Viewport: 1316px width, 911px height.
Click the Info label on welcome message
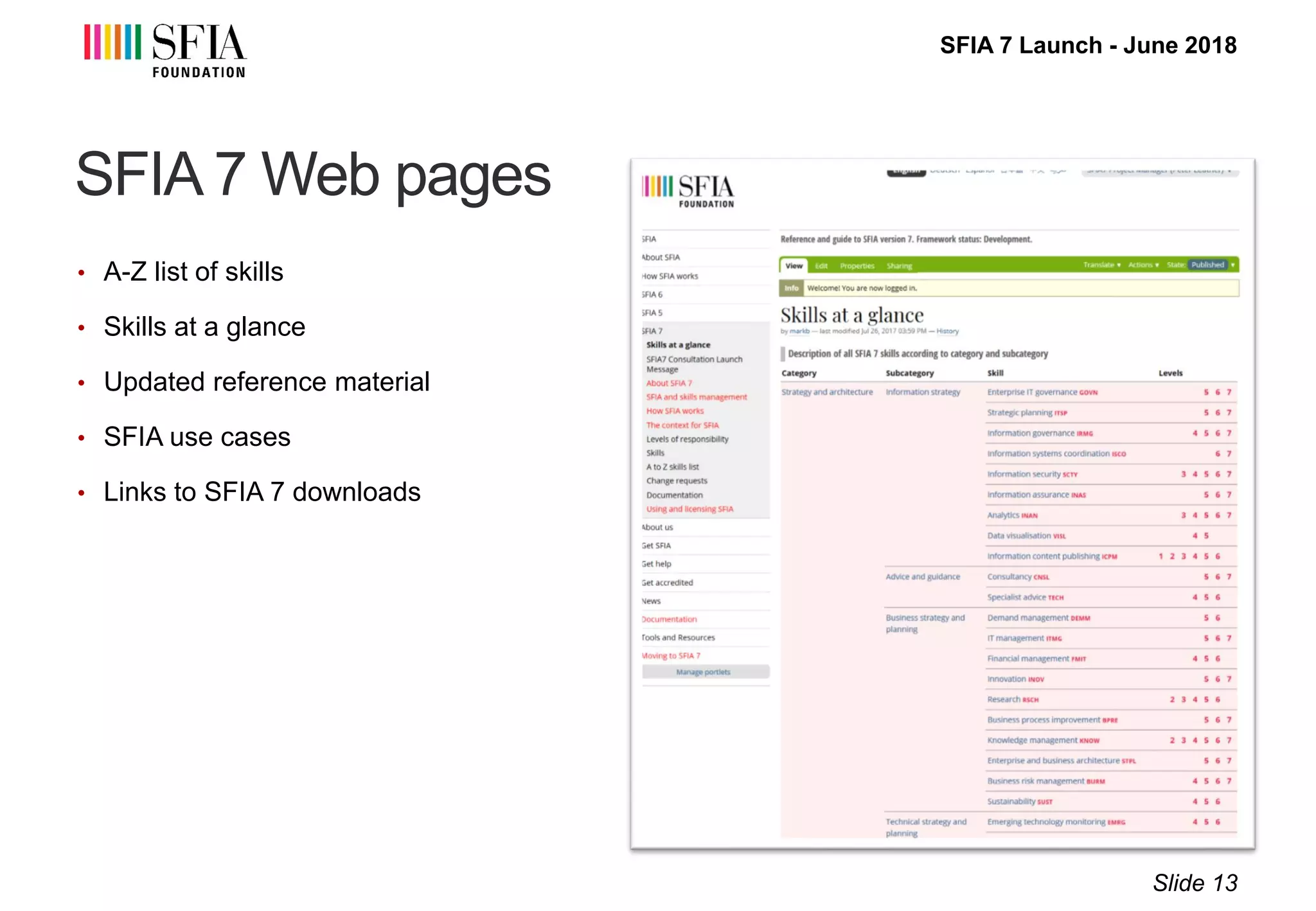pyautogui.click(x=791, y=288)
